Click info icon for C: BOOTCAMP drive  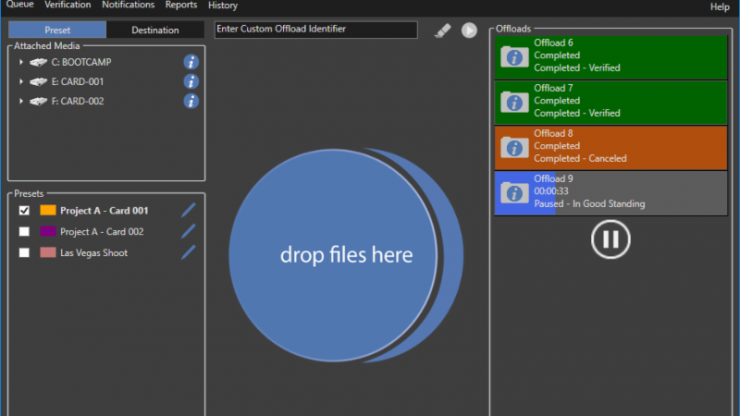click(191, 62)
